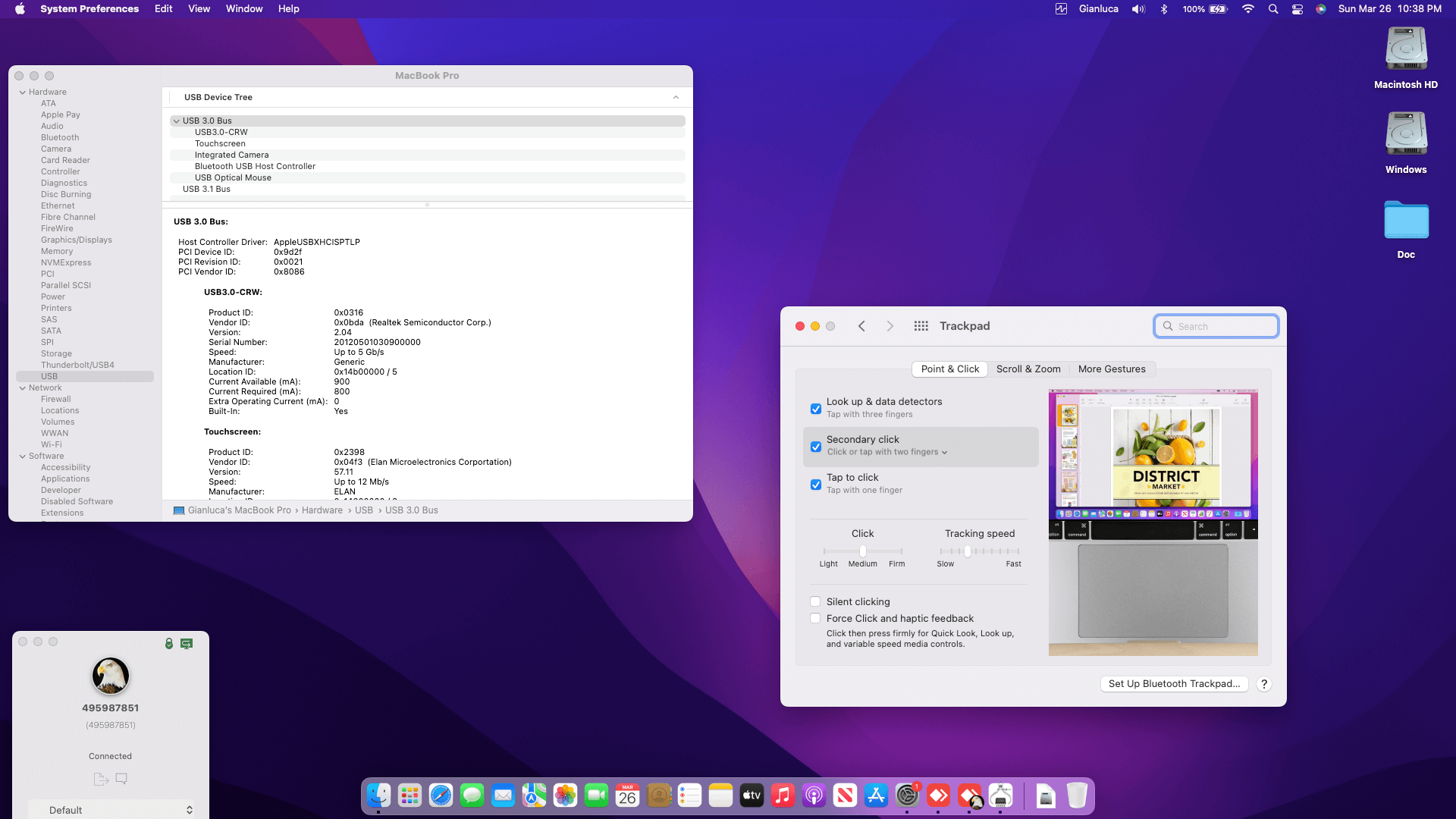Enable Silent clicking checkbox
Screen dimensions: 1456x819
click(x=816, y=602)
